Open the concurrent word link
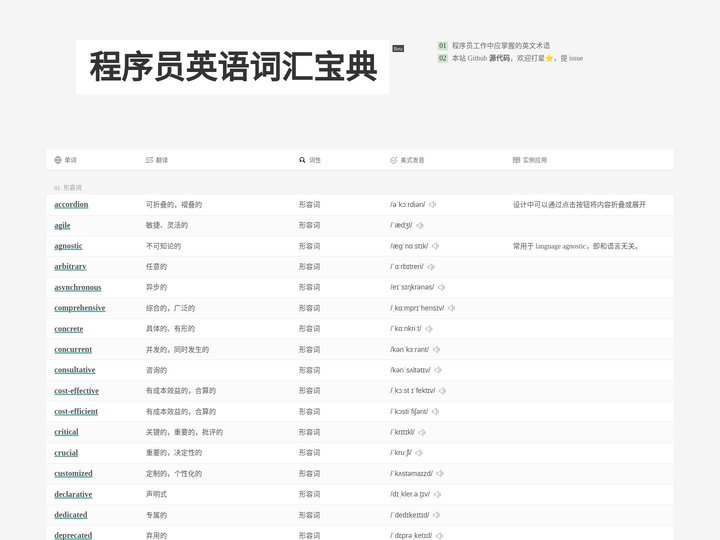 73,349
